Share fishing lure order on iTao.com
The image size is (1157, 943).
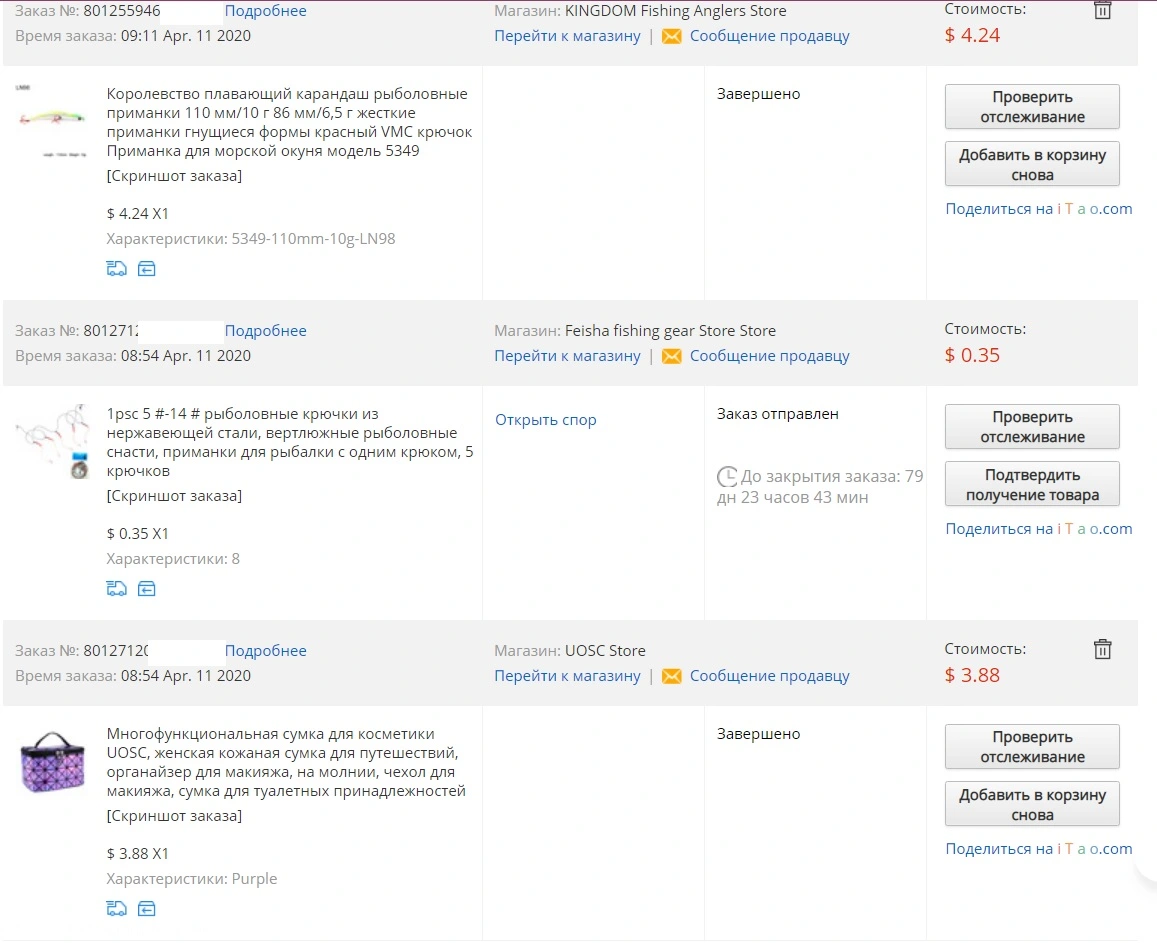pyautogui.click(x=1039, y=209)
